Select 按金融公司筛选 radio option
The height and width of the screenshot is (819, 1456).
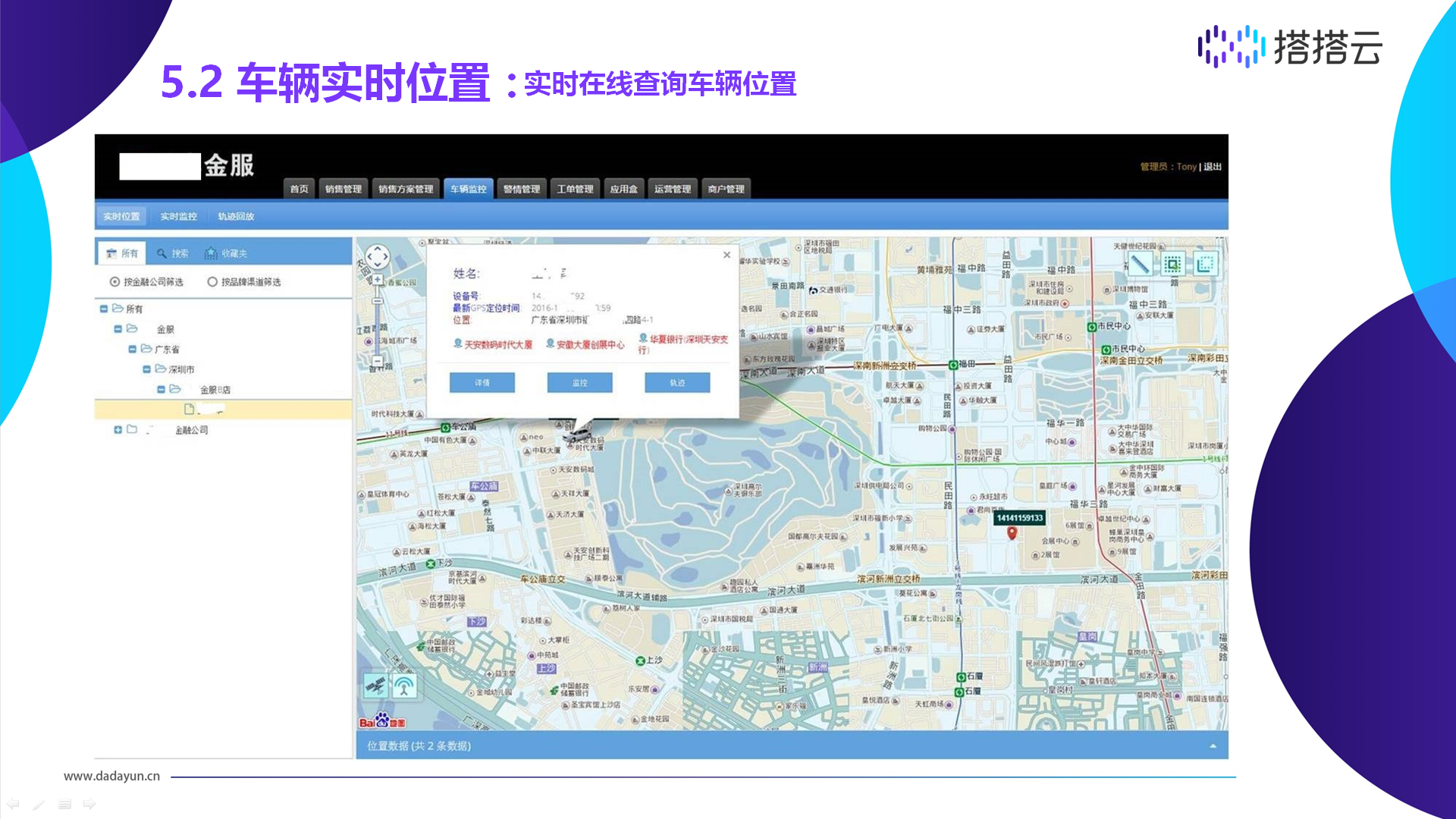point(115,282)
